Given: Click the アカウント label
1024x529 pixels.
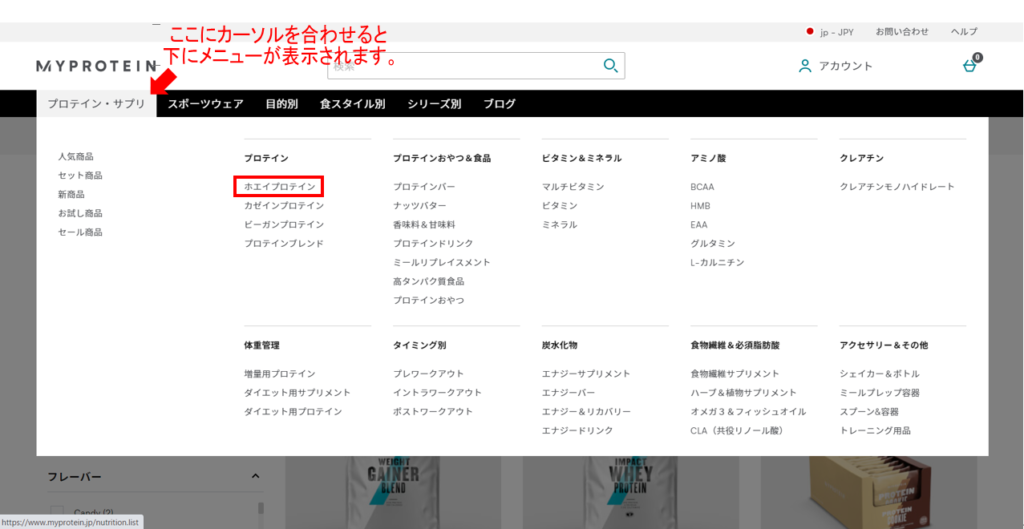Looking at the screenshot, I should coord(846,66).
